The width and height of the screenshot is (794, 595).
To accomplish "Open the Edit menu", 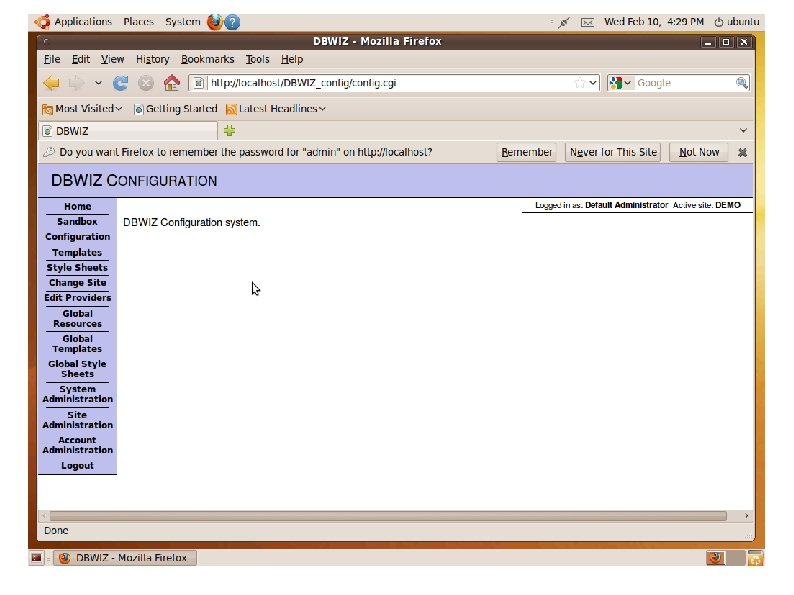I will pos(81,59).
